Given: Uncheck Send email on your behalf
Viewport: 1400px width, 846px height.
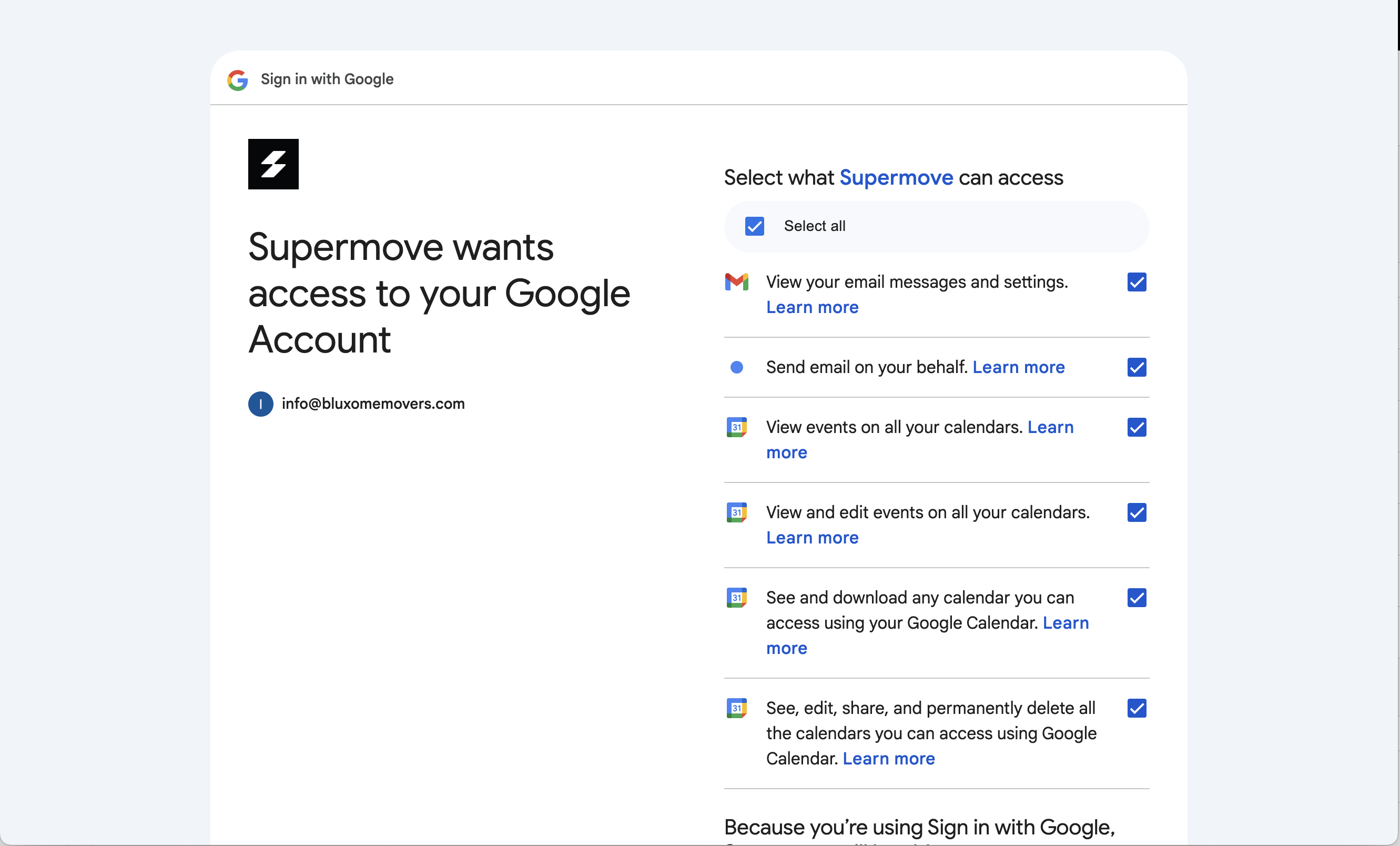Looking at the screenshot, I should (1137, 367).
